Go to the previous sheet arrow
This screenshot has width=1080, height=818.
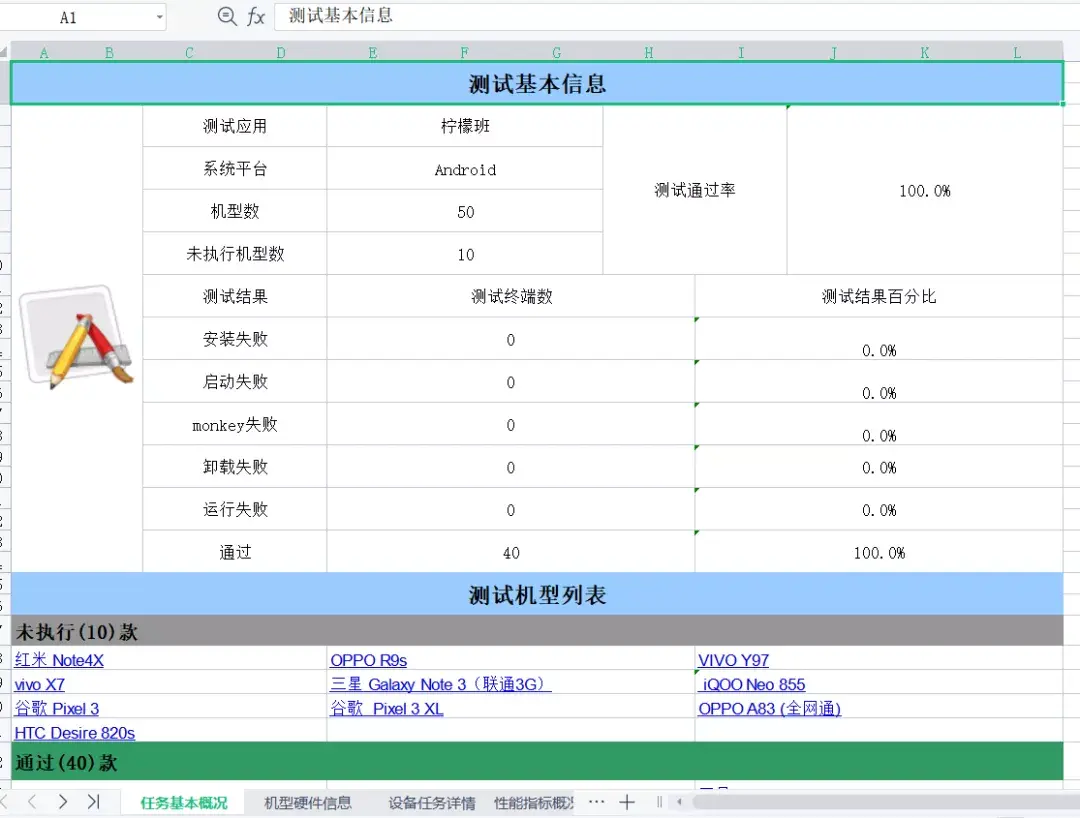pyautogui.click(x=32, y=801)
